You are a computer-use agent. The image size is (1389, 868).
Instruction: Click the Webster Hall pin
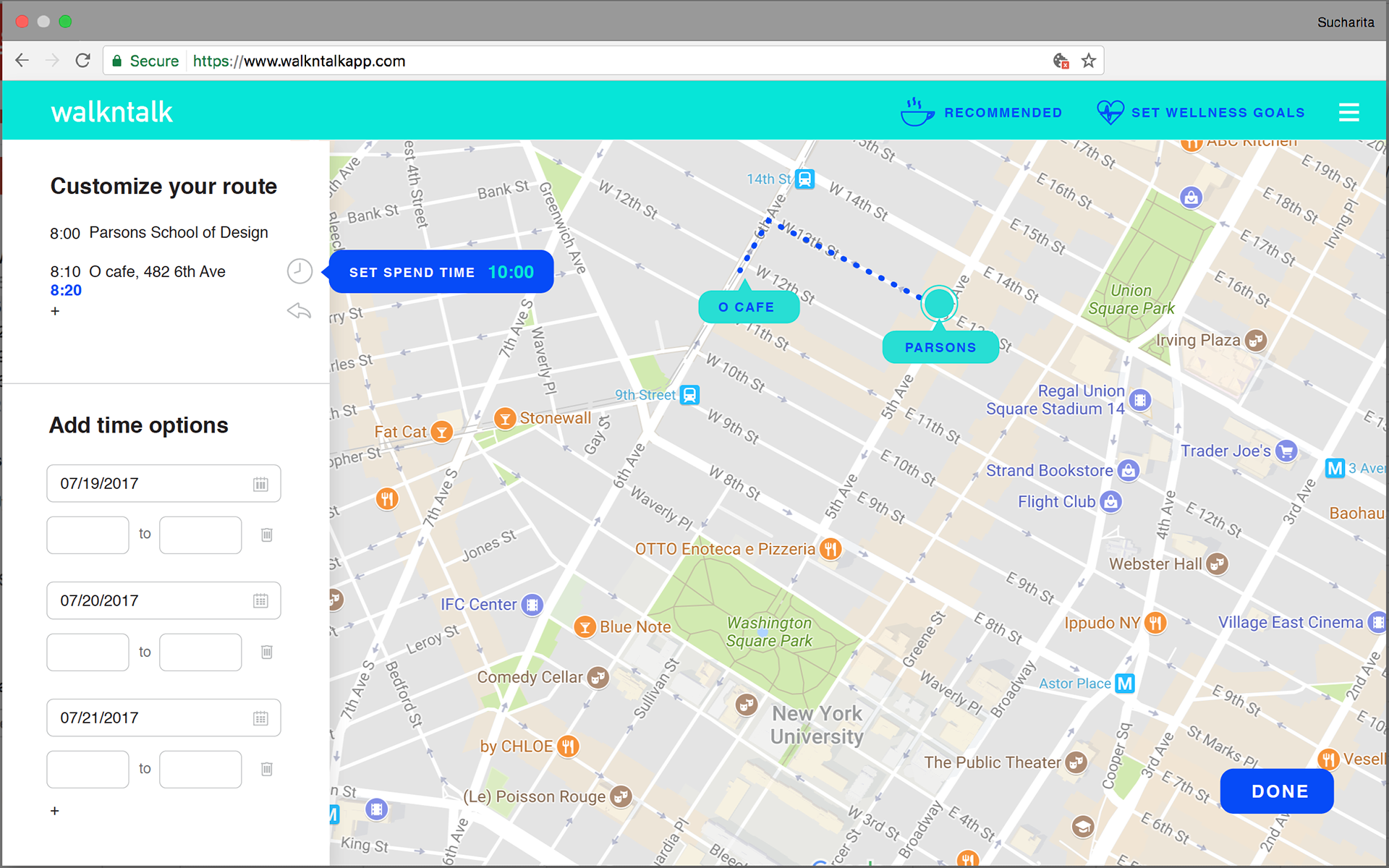pyautogui.click(x=1218, y=564)
